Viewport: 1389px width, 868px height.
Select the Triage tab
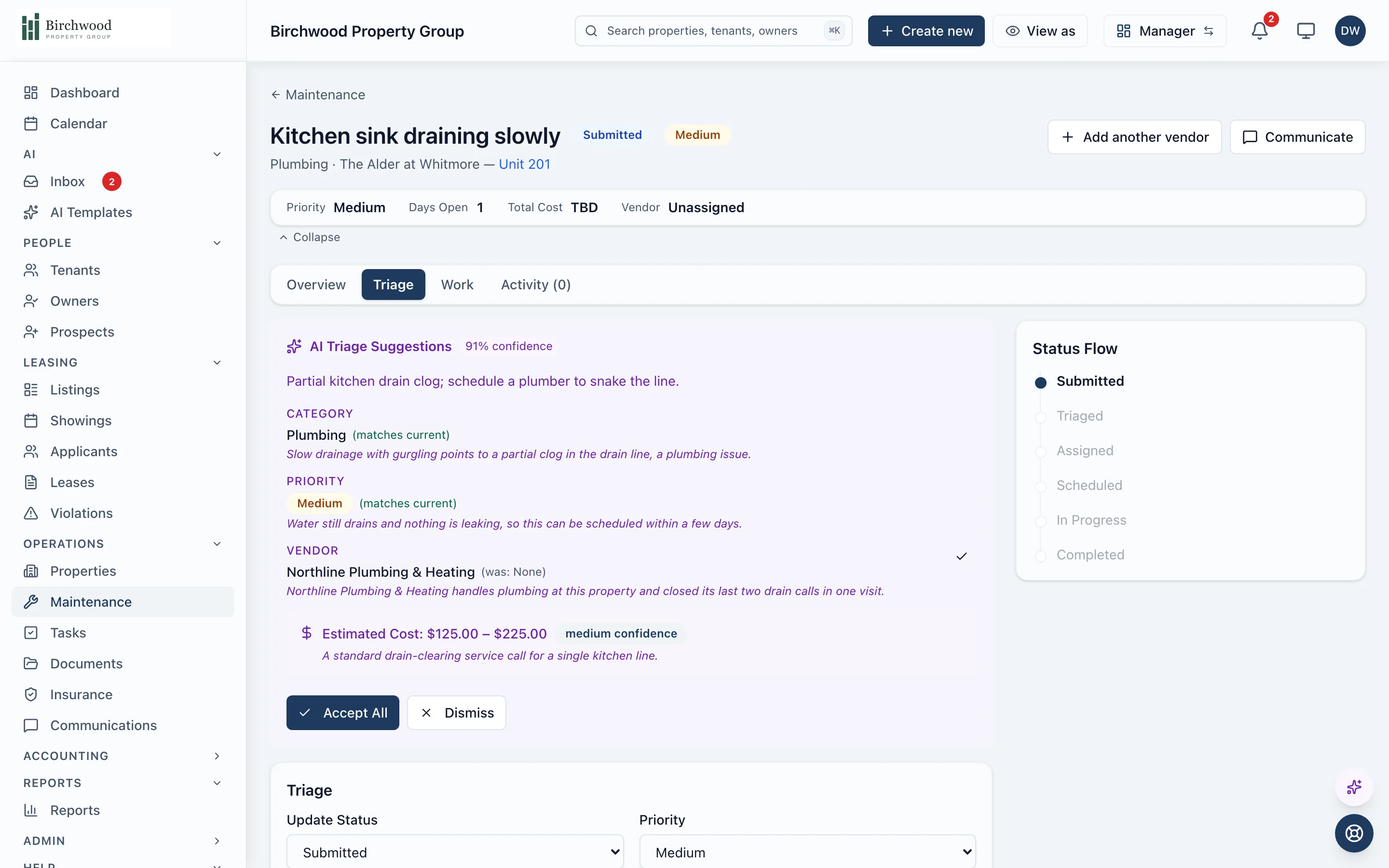click(393, 285)
